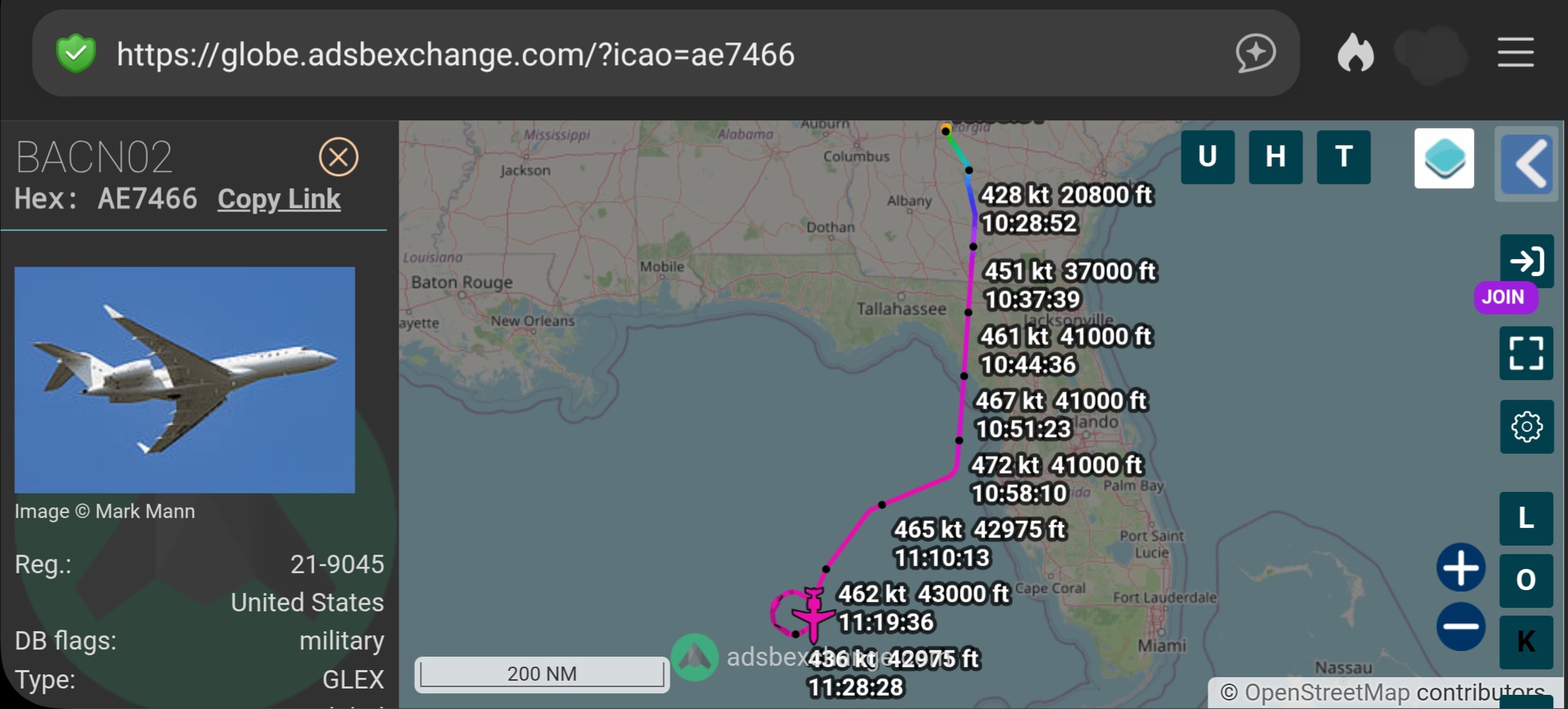Select the 10:28:52 track point label
Viewport: 1568px width, 709px height.
pyautogui.click(x=1067, y=209)
